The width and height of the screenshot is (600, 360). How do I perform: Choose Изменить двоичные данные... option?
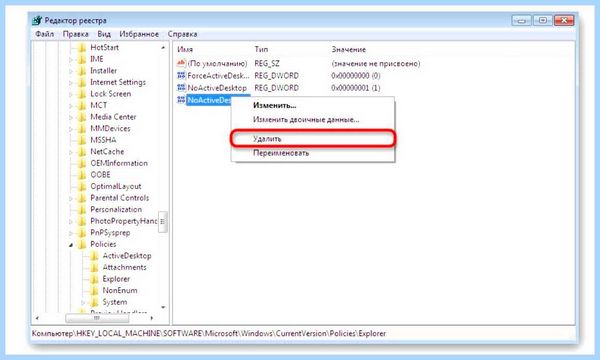coord(312,120)
